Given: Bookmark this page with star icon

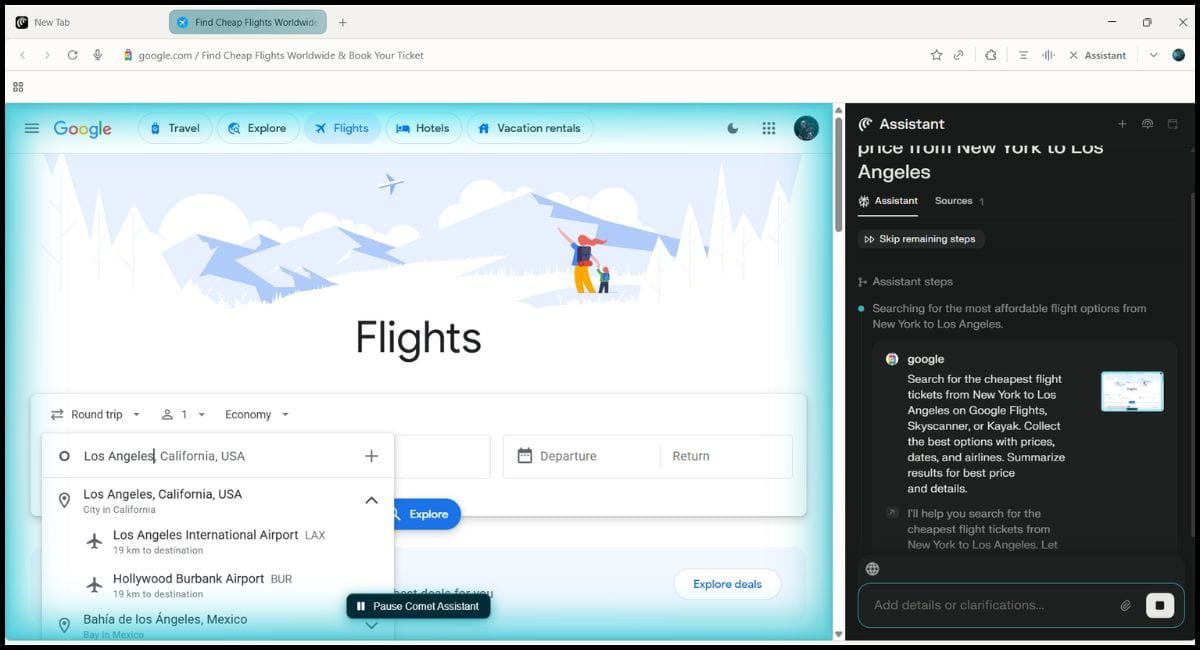Looking at the screenshot, I should (x=936, y=55).
